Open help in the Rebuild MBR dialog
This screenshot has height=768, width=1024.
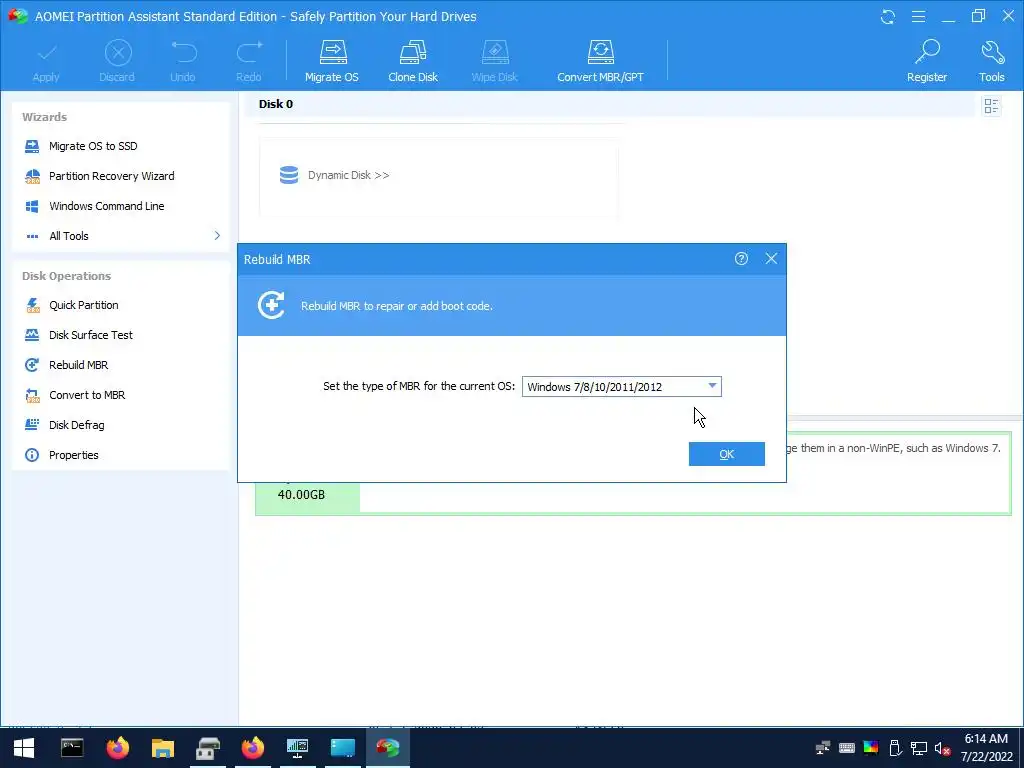pos(741,259)
